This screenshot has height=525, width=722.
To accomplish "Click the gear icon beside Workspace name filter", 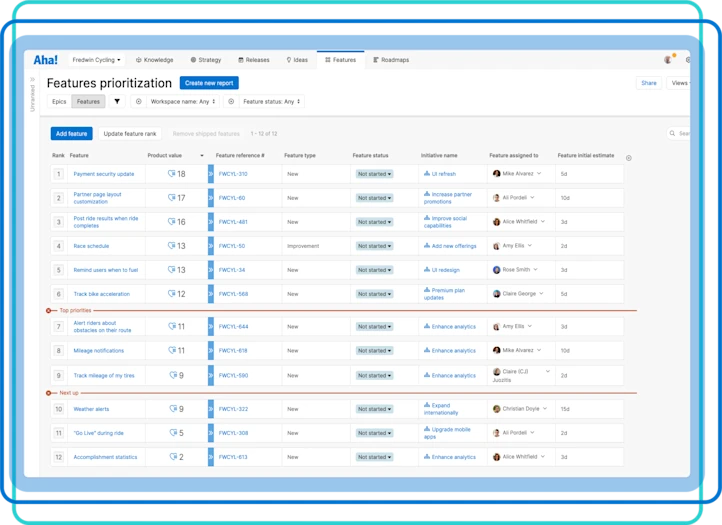I will tap(139, 101).
